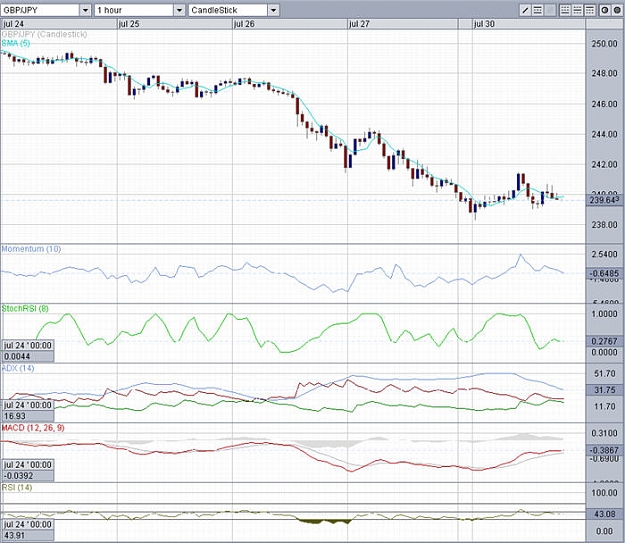Image resolution: width=625 pixels, height=543 pixels.
Task: Select the MACD (12, 26, 9) indicator label
Action: 33,428
